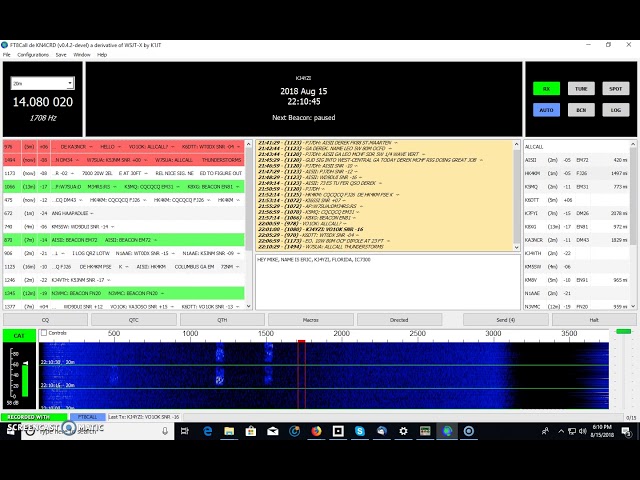Open the Macros button
Image resolution: width=640 pixels, height=480 pixels.
coord(311,320)
